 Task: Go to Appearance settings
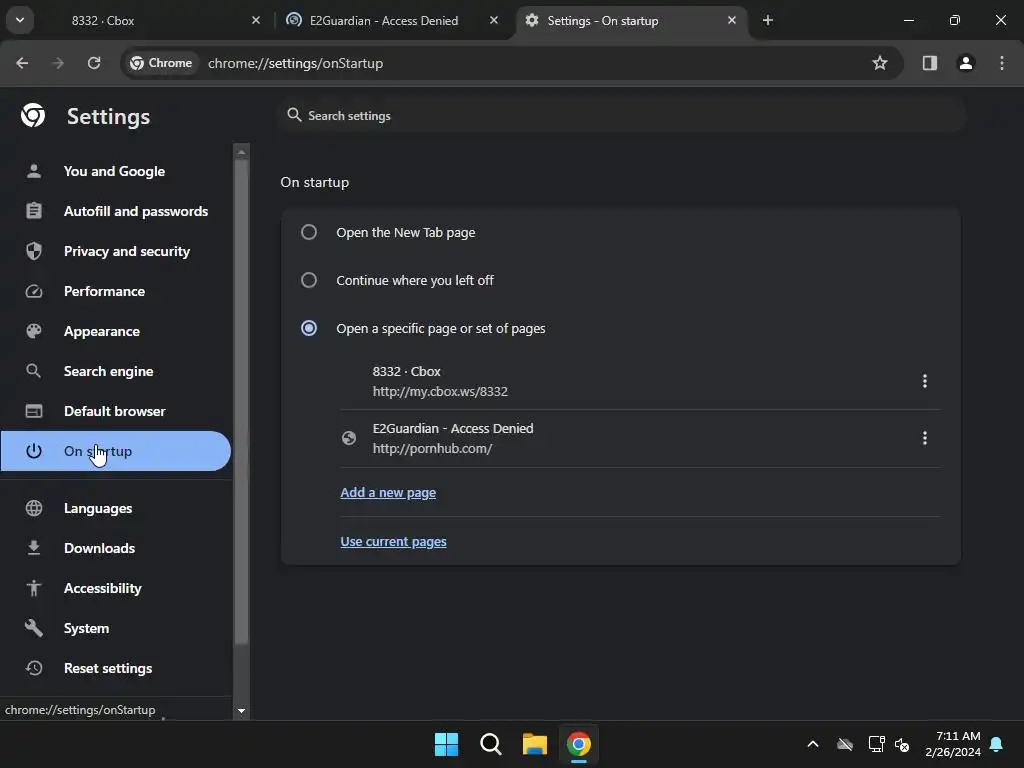point(116,331)
